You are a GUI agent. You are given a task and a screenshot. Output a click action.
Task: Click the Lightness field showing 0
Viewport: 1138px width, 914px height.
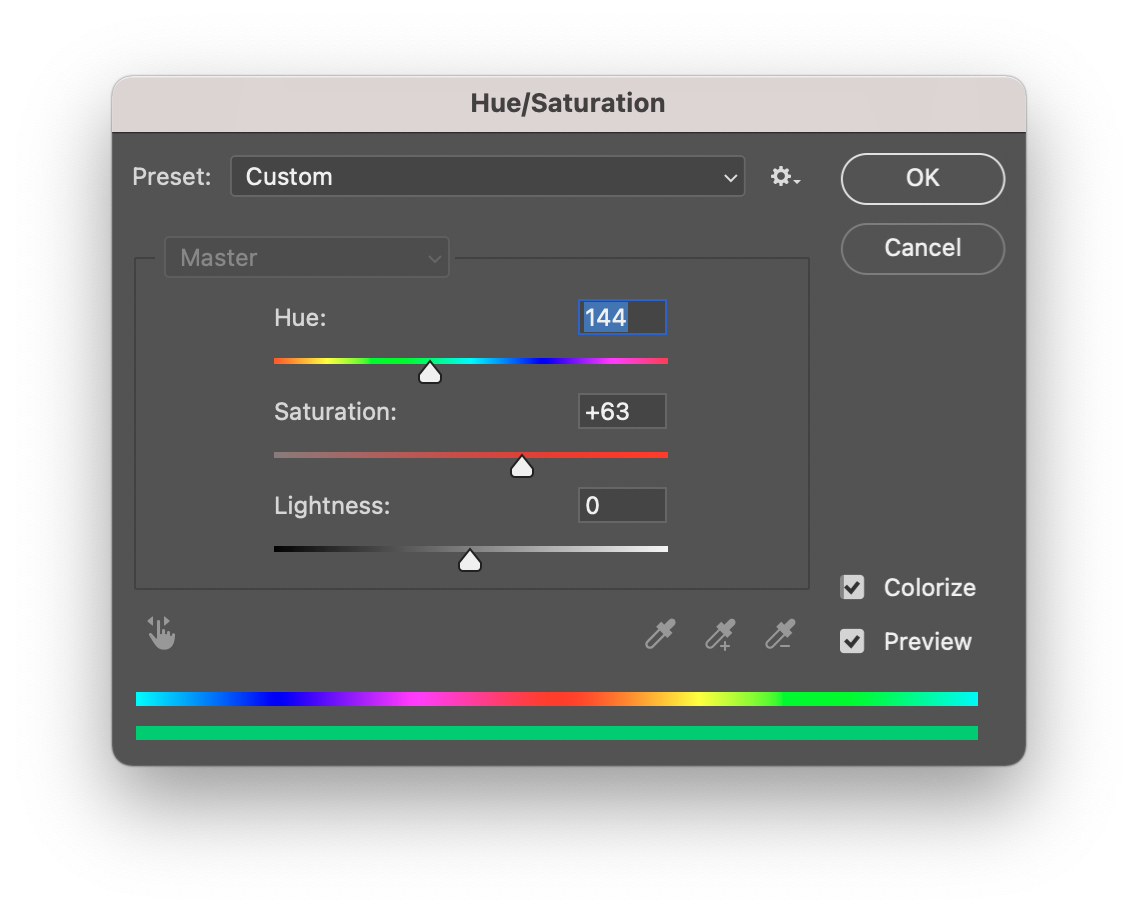622,505
